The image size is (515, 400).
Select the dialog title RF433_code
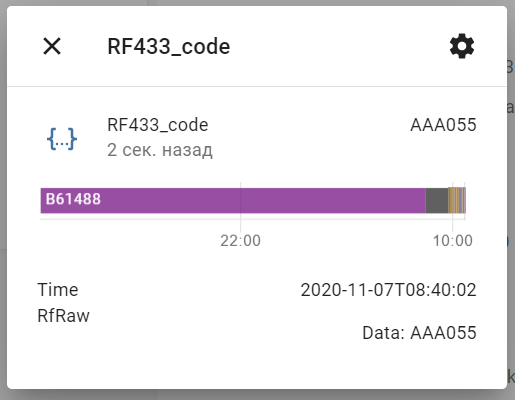pos(169,46)
